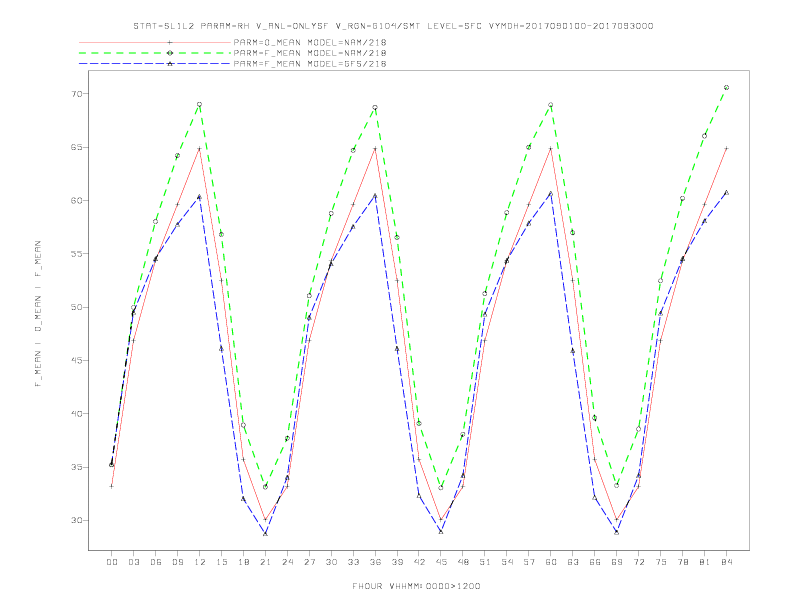Click blue GFS triangle marker at hour 60
The width and height of the screenshot is (792, 612).
(x=551, y=193)
